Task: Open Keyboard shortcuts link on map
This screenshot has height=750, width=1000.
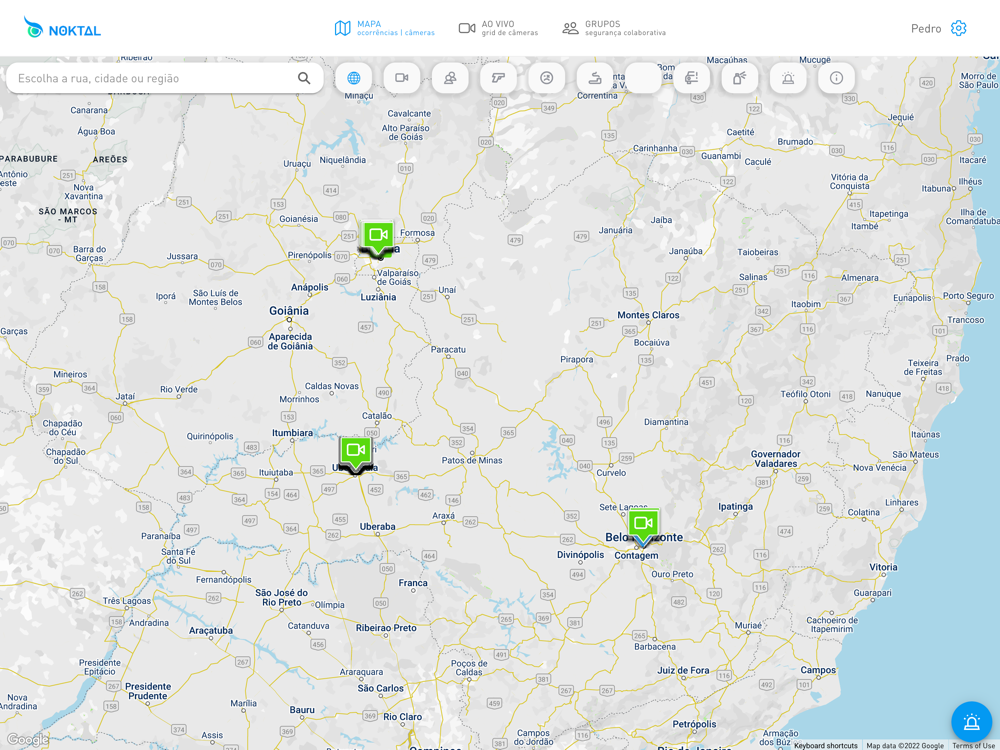Action: pyautogui.click(x=825, y=746)
